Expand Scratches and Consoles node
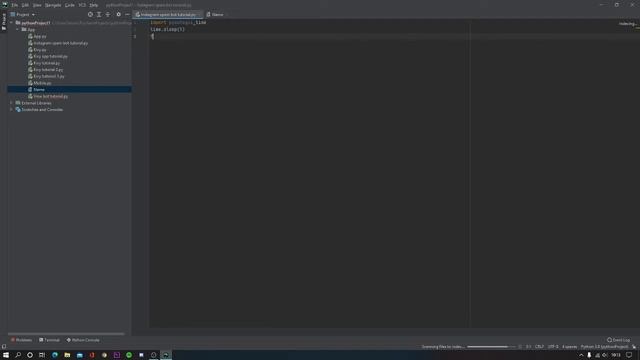The height and width of the screenshot is (360, 640). (x=11, y=109)
